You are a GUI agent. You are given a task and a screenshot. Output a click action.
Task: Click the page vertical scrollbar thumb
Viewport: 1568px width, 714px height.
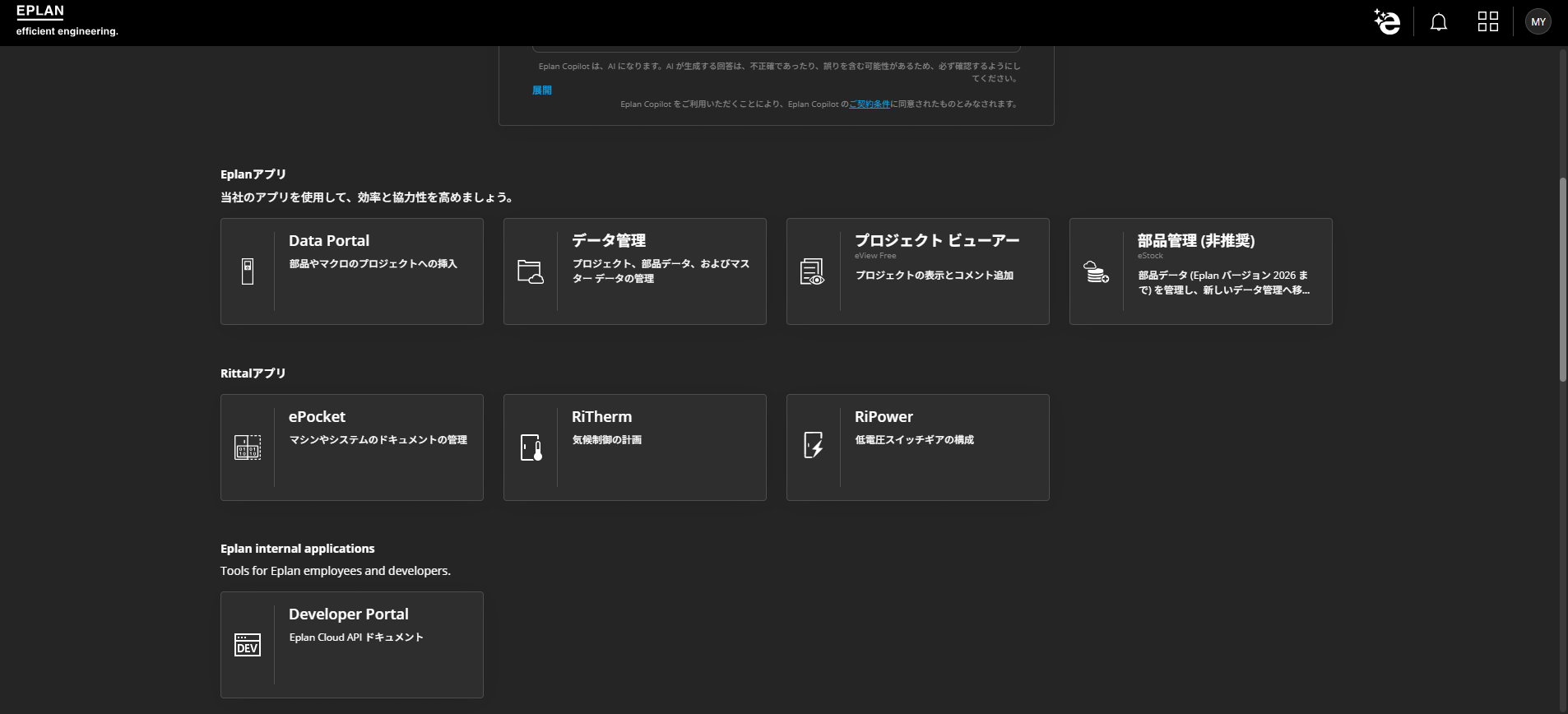point(1563,280)
